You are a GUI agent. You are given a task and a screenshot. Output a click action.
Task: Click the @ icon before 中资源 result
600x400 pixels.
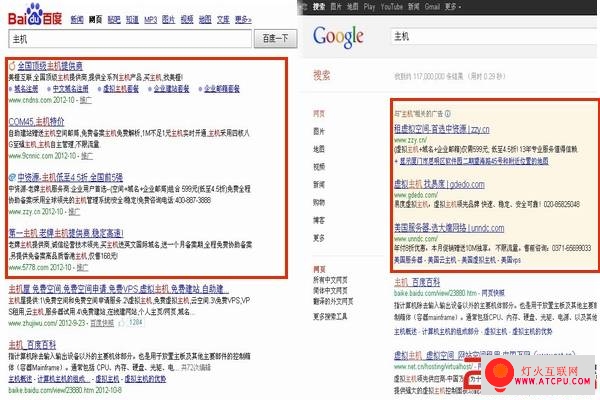click(12, 177)
